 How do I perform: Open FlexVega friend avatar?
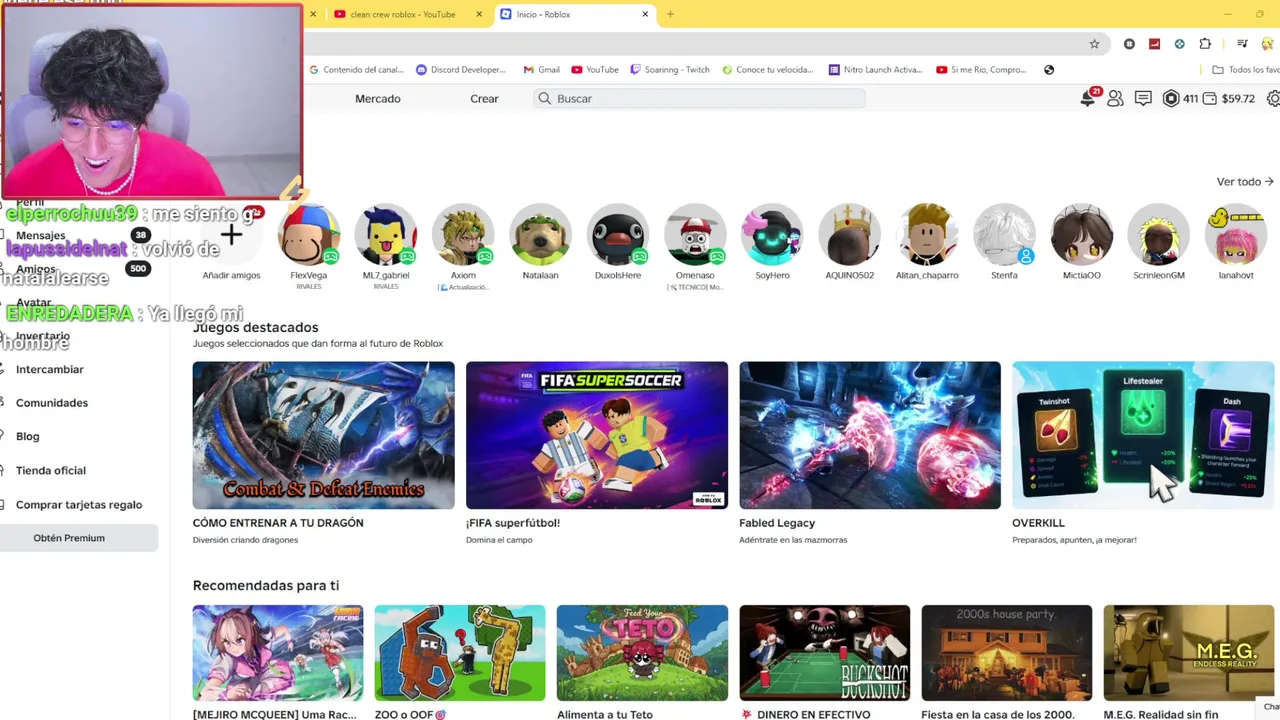pos(308,235)
